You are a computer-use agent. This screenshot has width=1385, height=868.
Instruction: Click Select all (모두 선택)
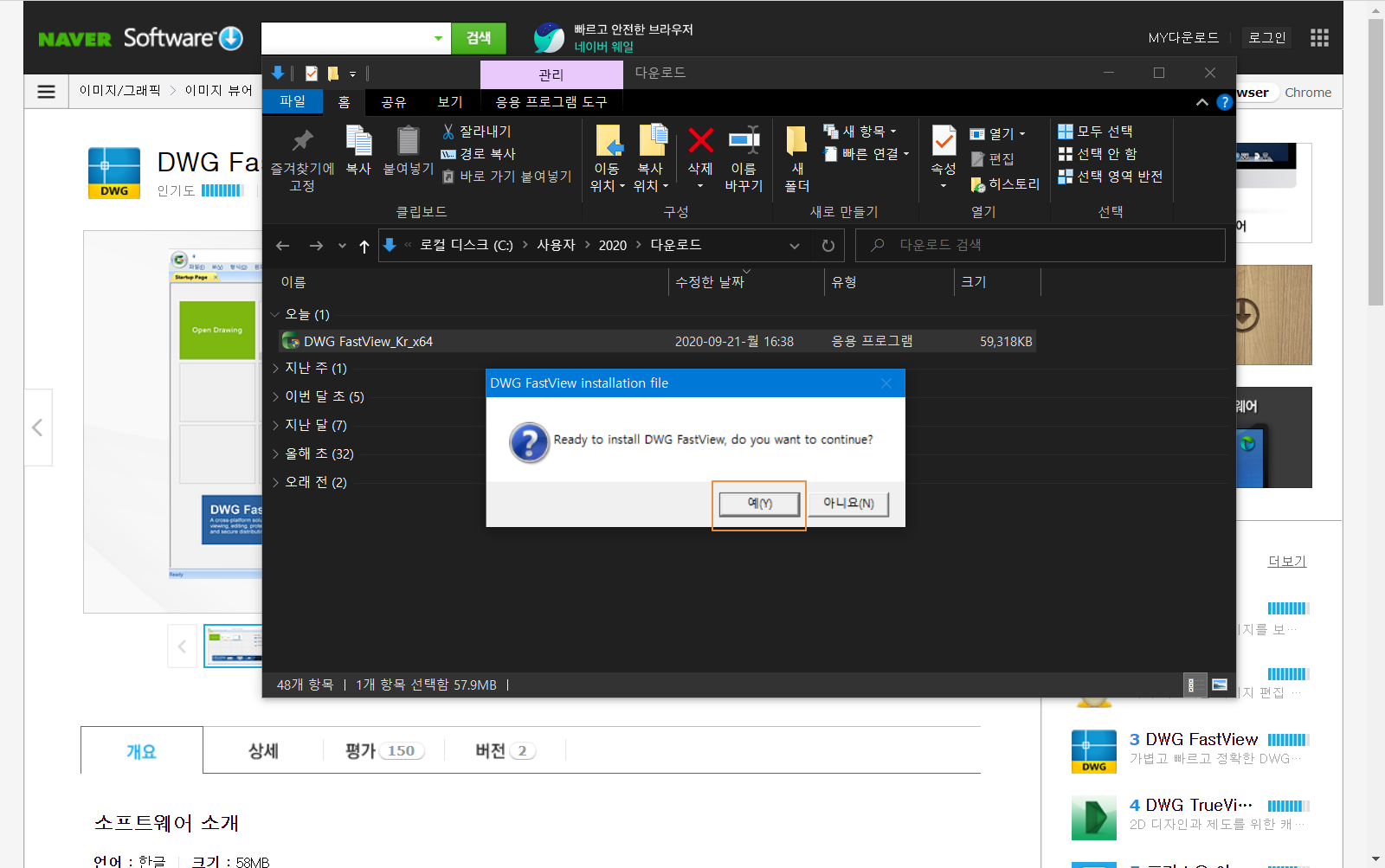tap(1095, 132)
